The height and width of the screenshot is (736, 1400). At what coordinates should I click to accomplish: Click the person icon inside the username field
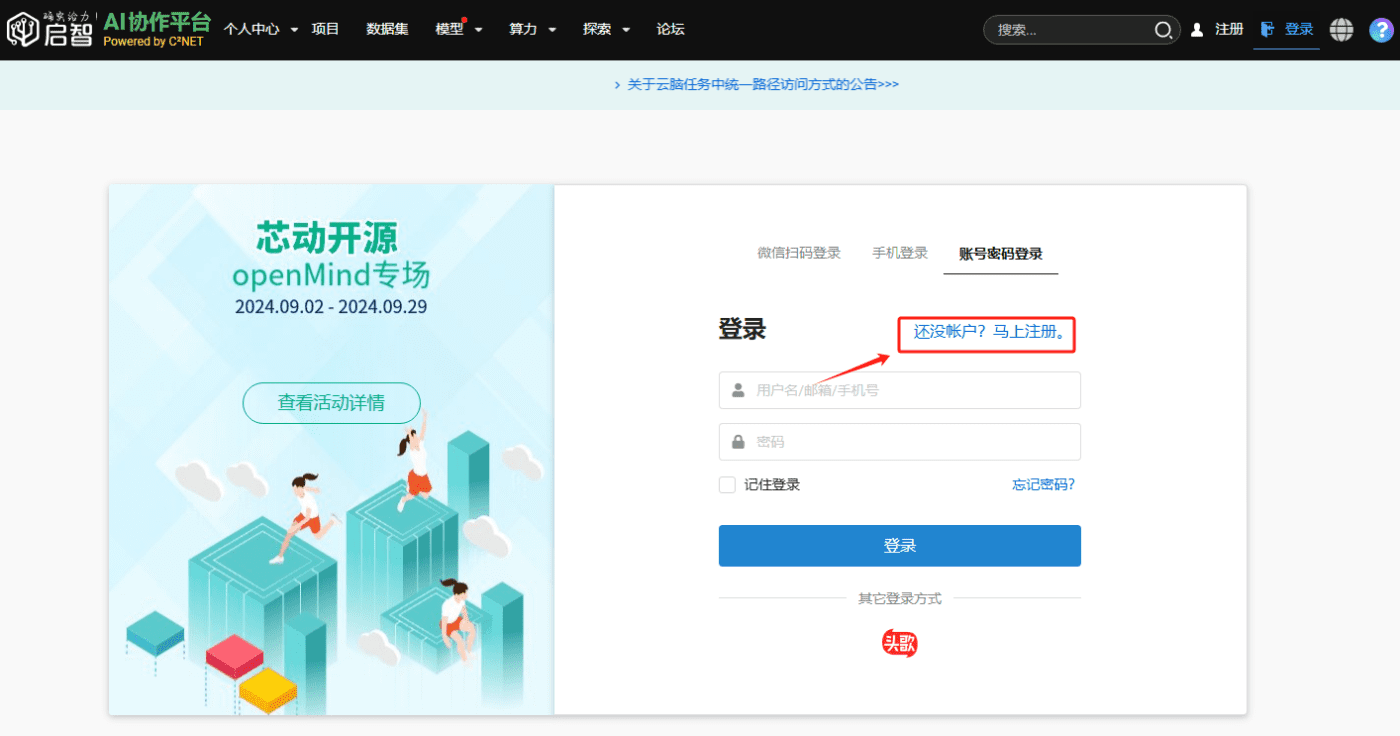[737, 389]
